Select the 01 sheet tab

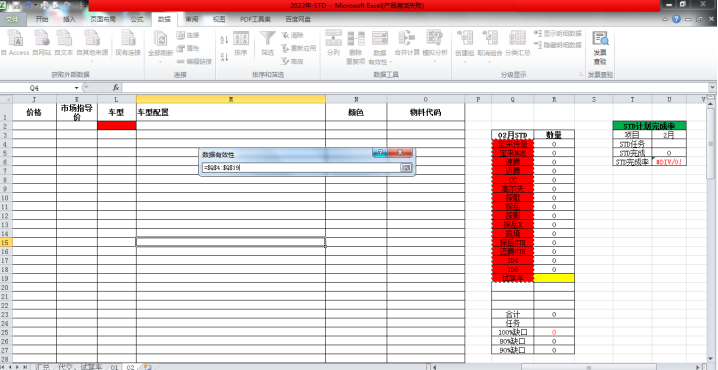[x=114, y=367]
